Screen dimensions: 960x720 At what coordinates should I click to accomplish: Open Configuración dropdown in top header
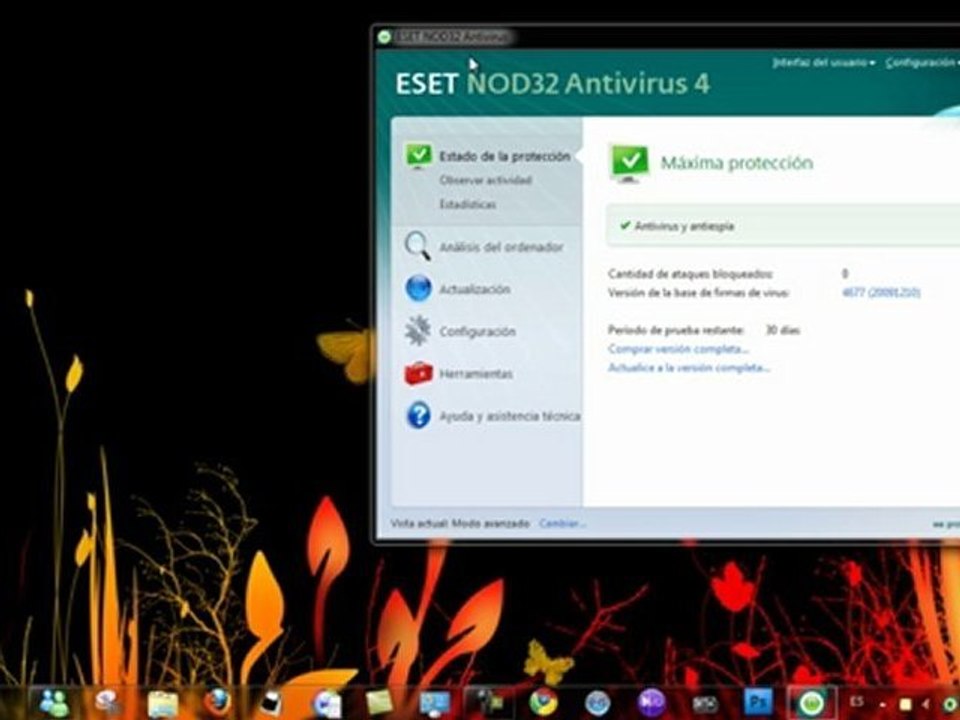pyautogui.click(x=922, y=62)
